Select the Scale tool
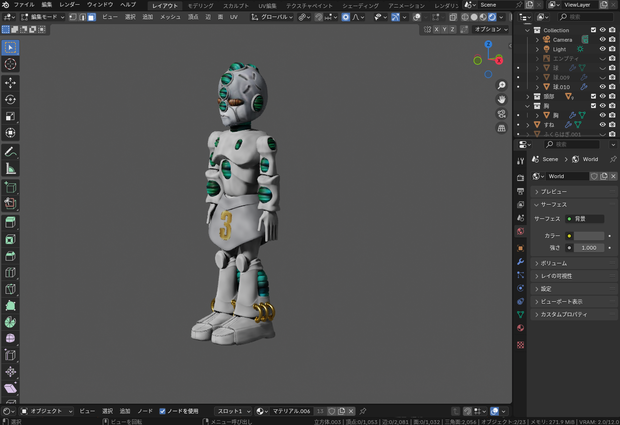This screenshot has height=425, width=620. coord(10,116)
